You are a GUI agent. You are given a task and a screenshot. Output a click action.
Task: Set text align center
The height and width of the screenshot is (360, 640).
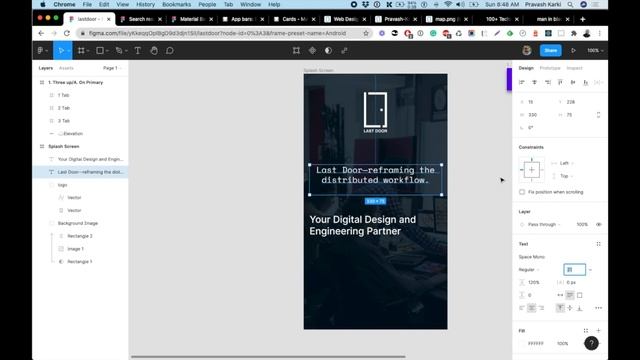pyautogui.click(x=531, y=308)
